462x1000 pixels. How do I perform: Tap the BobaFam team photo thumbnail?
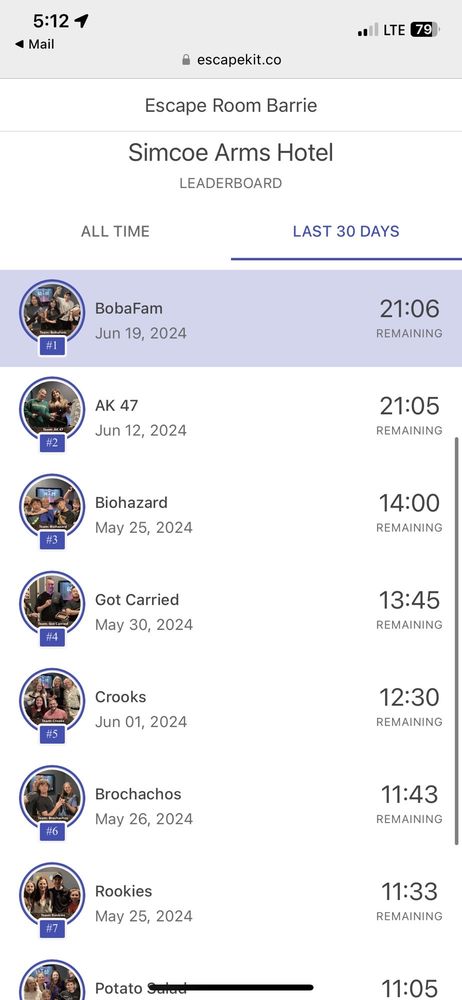(52, 312)
